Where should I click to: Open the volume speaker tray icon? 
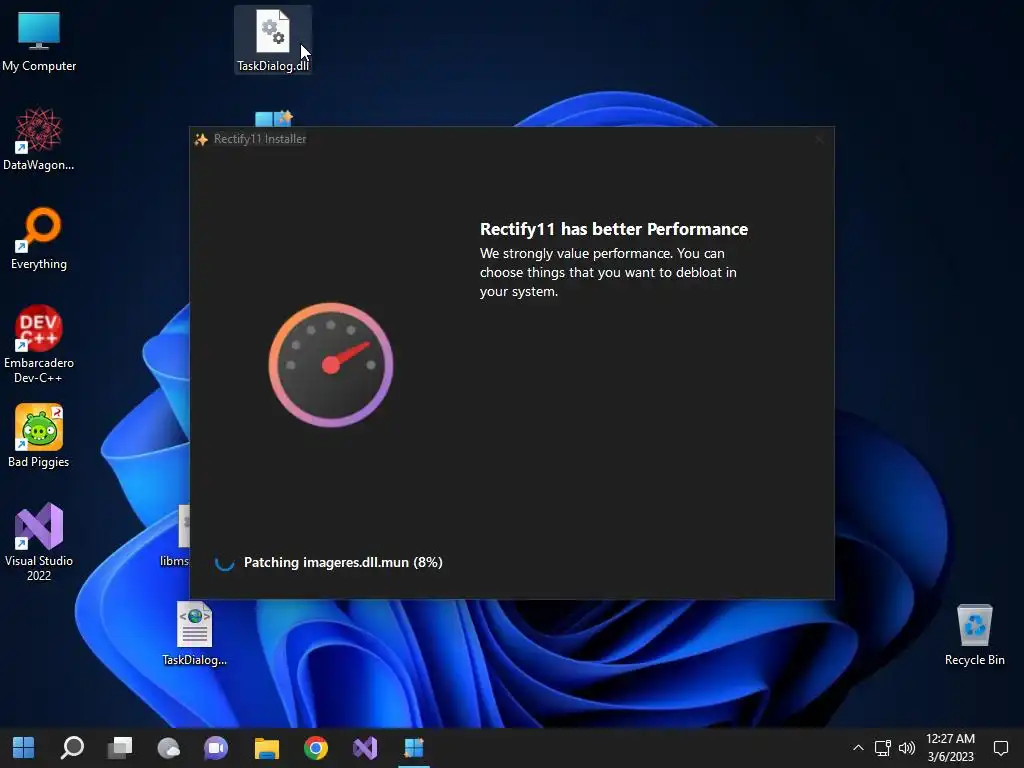[x=906, y=748]
